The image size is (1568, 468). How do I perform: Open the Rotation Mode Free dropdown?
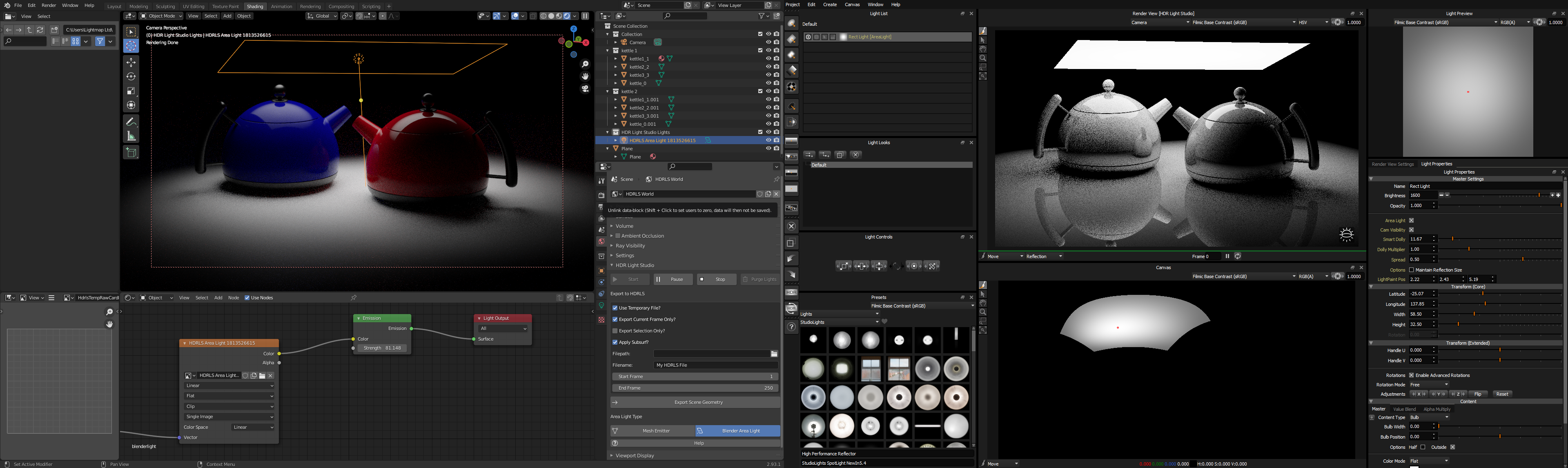(x=1429, y=385)
